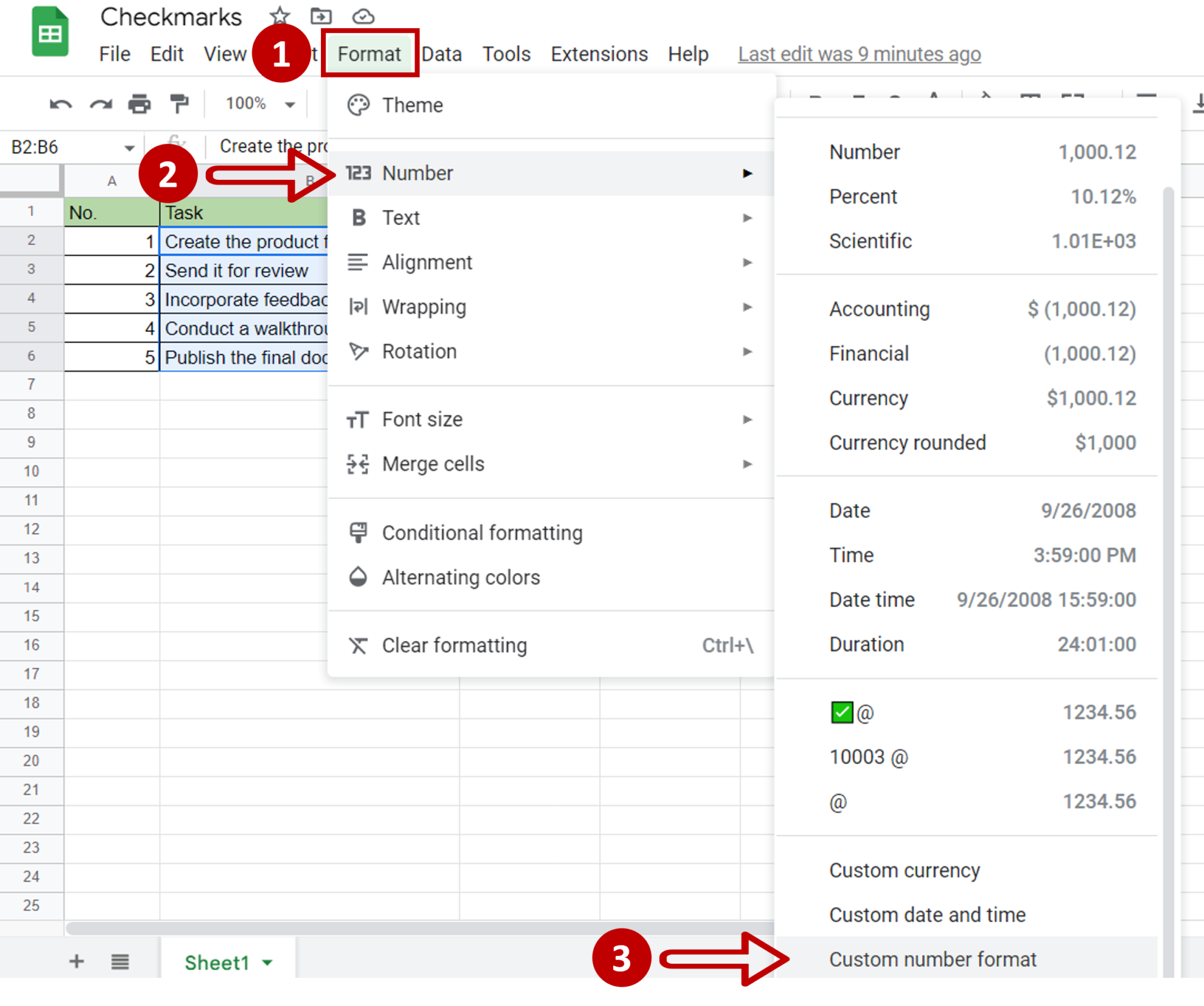Click the move to folder icon
This screenshot has width=1204, height=1006.
click(x=321, y=16)
